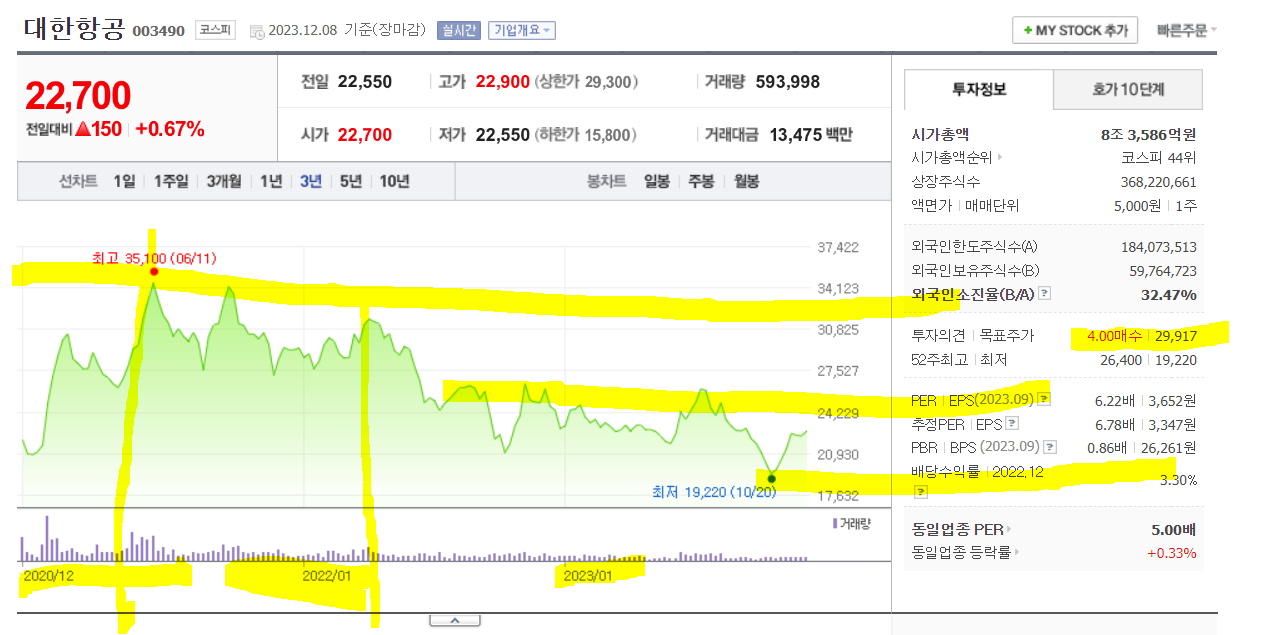Click the 시가총액 8조 3,586억원 value
The height and width of the screenshot is (635, 1263).
click(x=1148, y=134)
